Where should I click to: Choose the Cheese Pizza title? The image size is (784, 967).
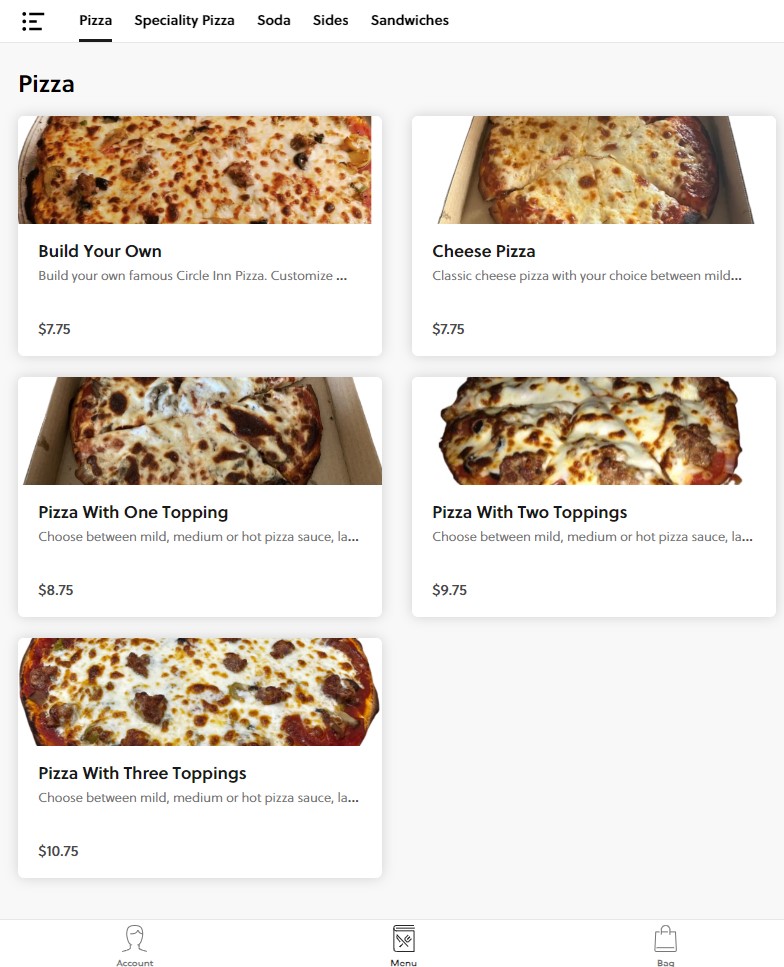(484, 251)
